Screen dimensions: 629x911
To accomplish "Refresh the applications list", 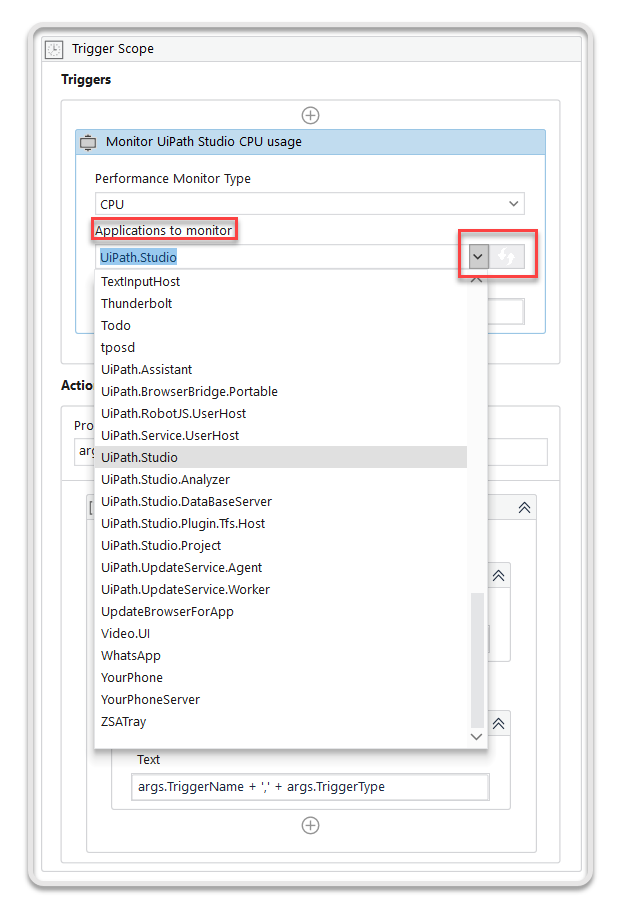I will click(506, 256).
